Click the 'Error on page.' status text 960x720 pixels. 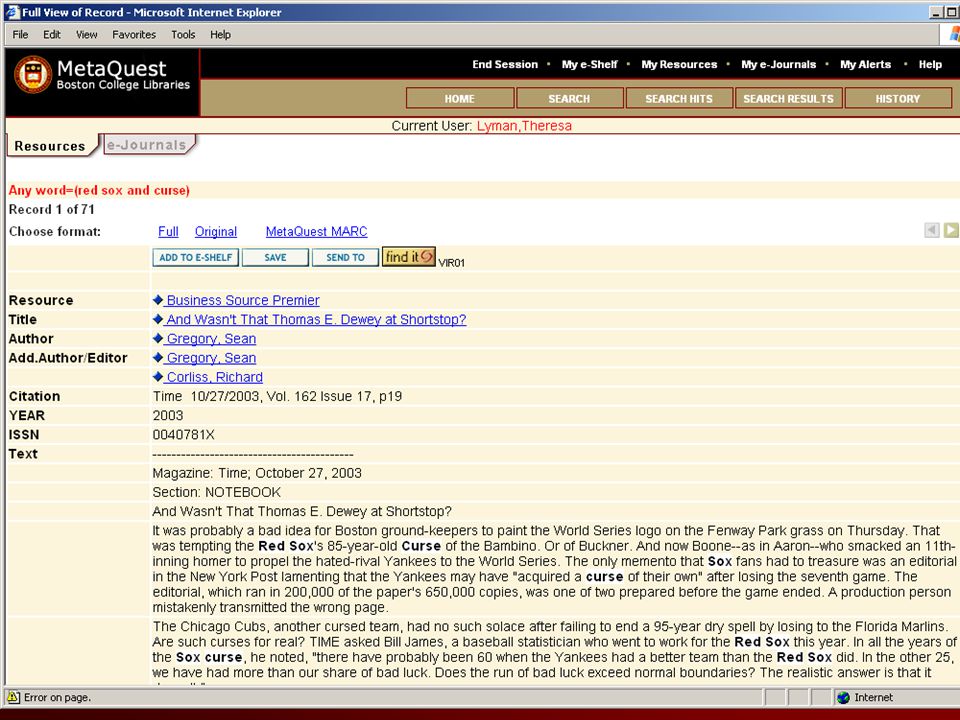[57, 697]
